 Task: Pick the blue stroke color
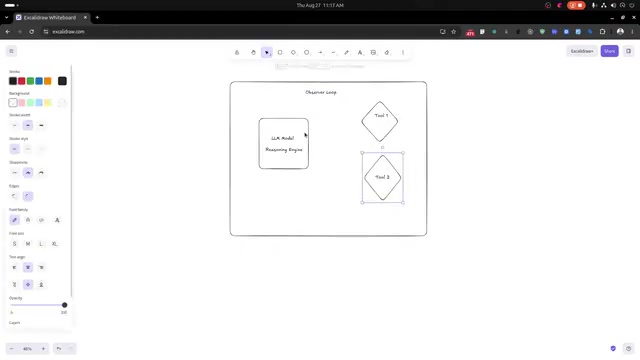click(x=39, y=81)
